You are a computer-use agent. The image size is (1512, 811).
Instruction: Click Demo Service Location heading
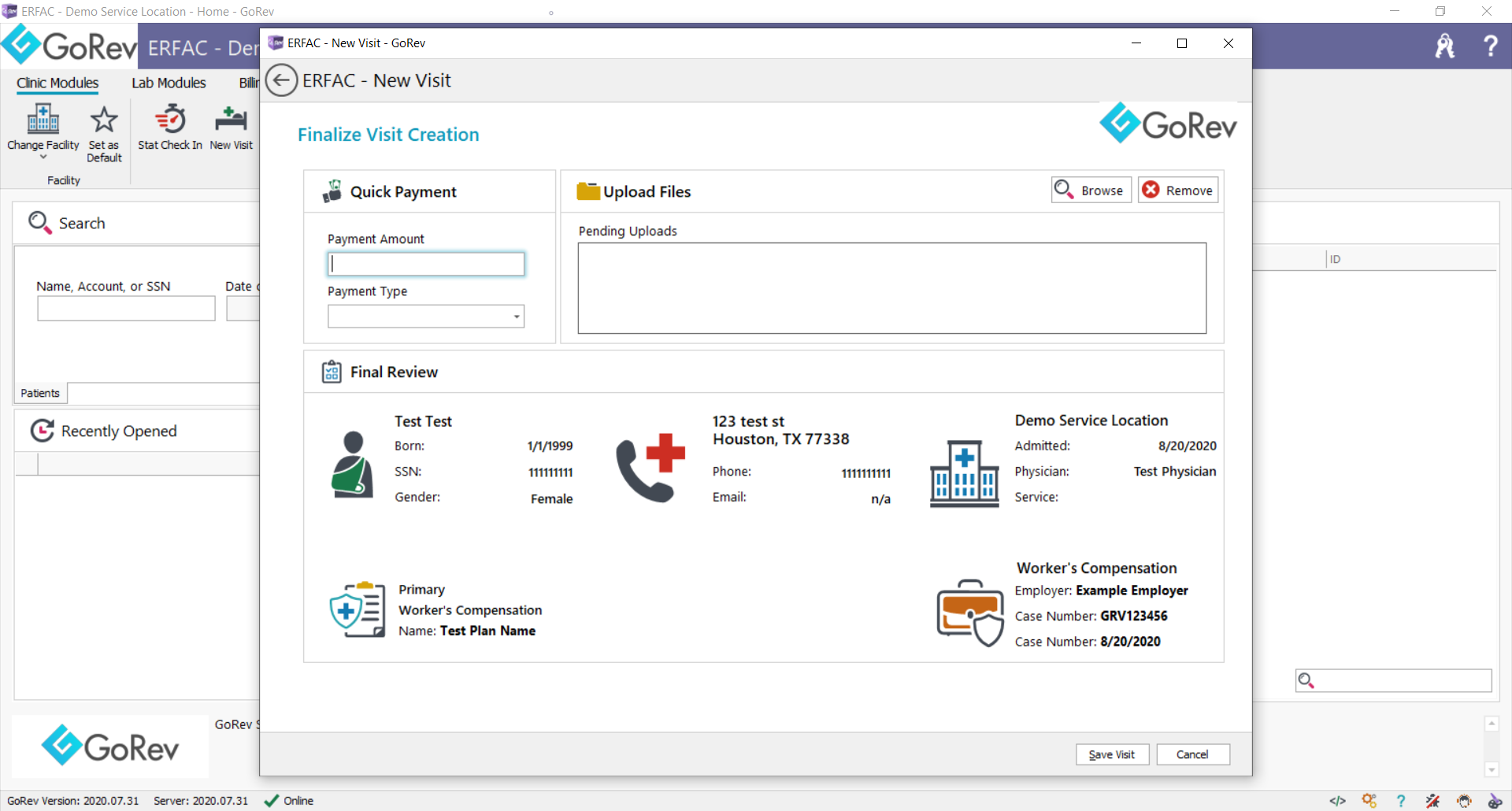pos(1091,420)
